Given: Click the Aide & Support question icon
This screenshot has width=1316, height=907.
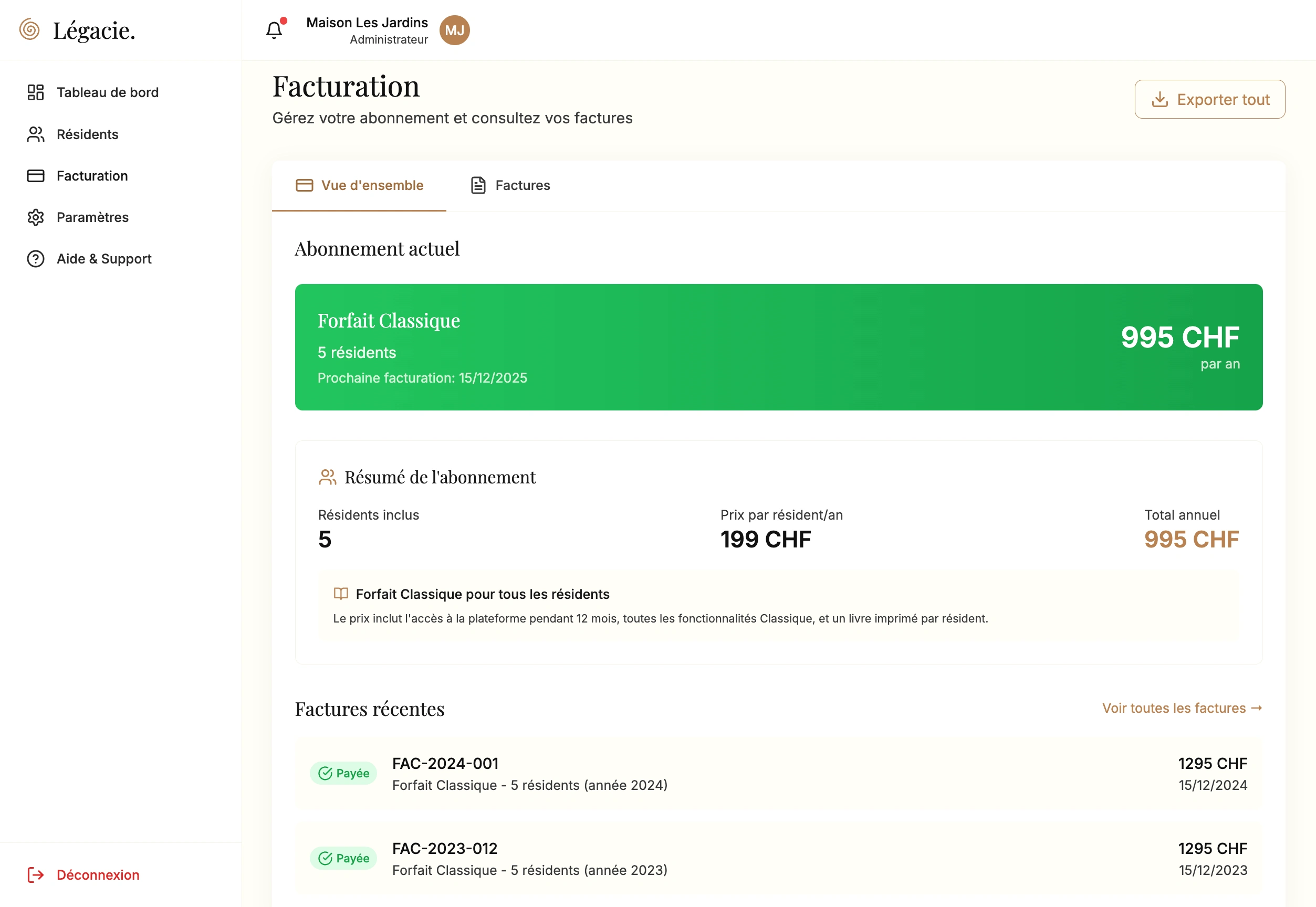Looking at the screenshot, I should tap(35, 259).
